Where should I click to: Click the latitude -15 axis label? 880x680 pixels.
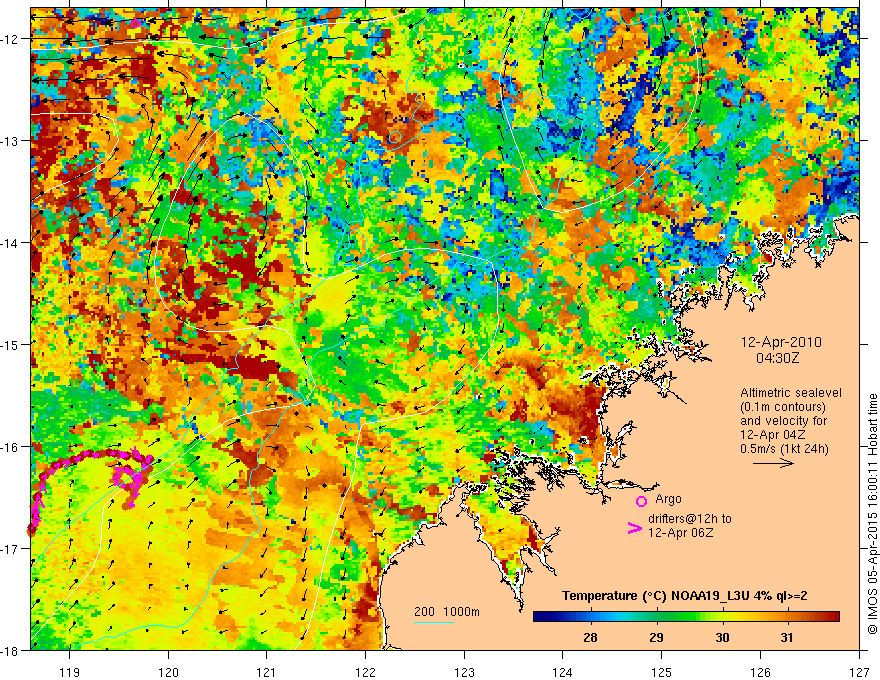[x=11, y=344]
